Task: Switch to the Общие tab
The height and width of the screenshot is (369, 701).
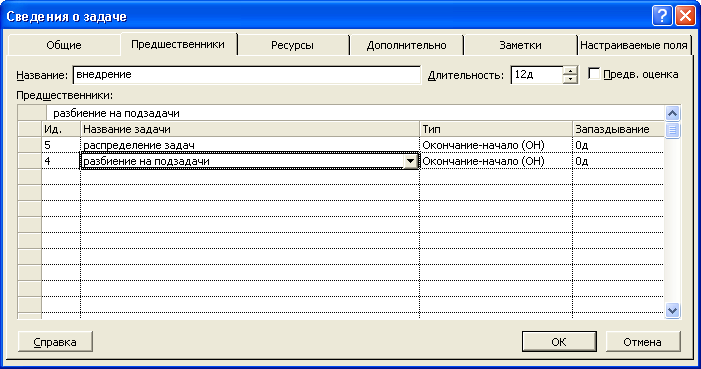Action: pyautogui.click(x=64, y=45)
